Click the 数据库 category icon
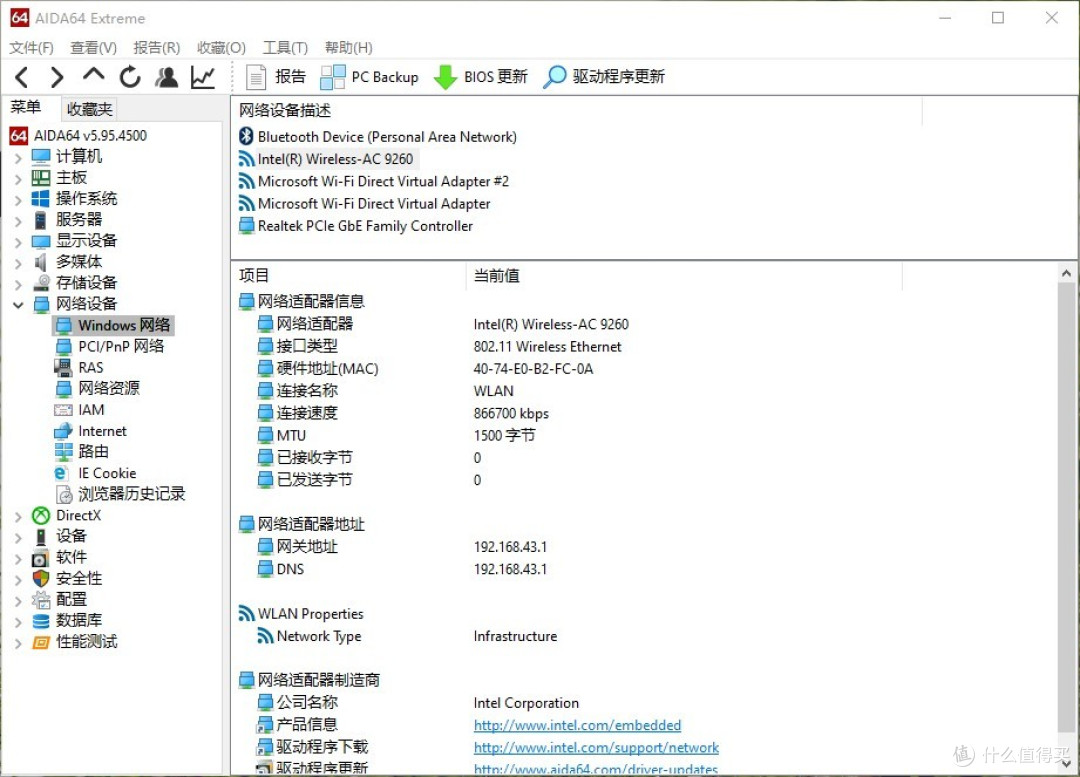 click(41, 621)
